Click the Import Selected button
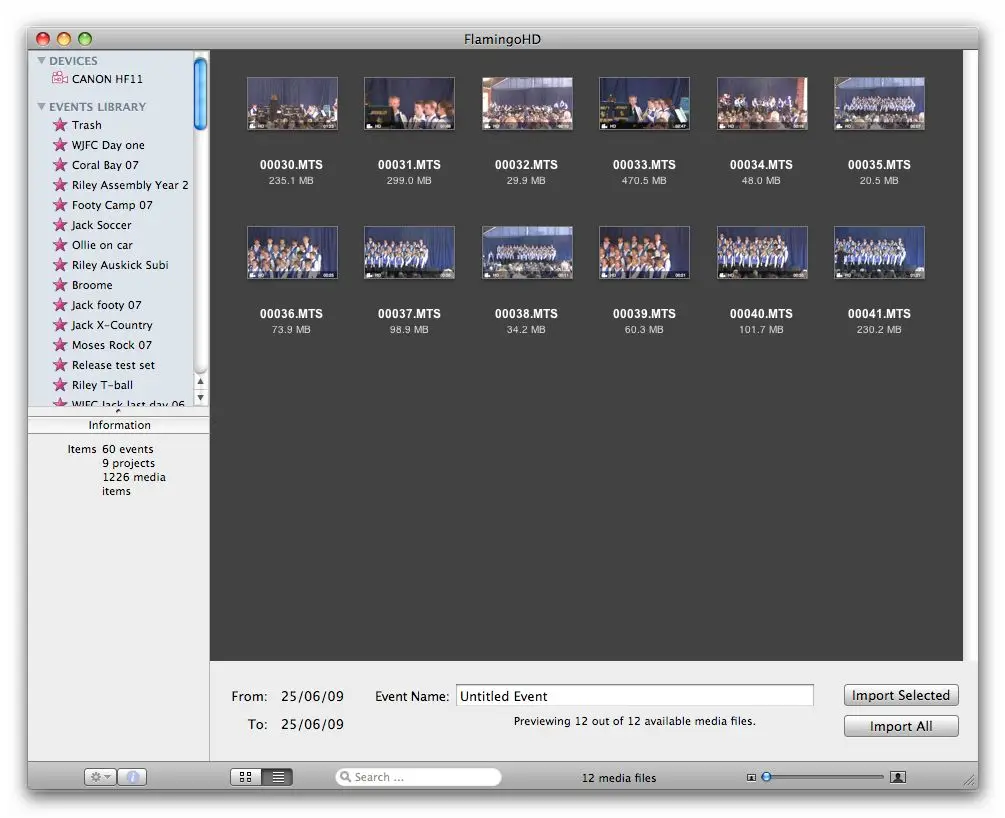This screenshot has width=1005, height=818. pyautogui.click(x=901, y=695)
